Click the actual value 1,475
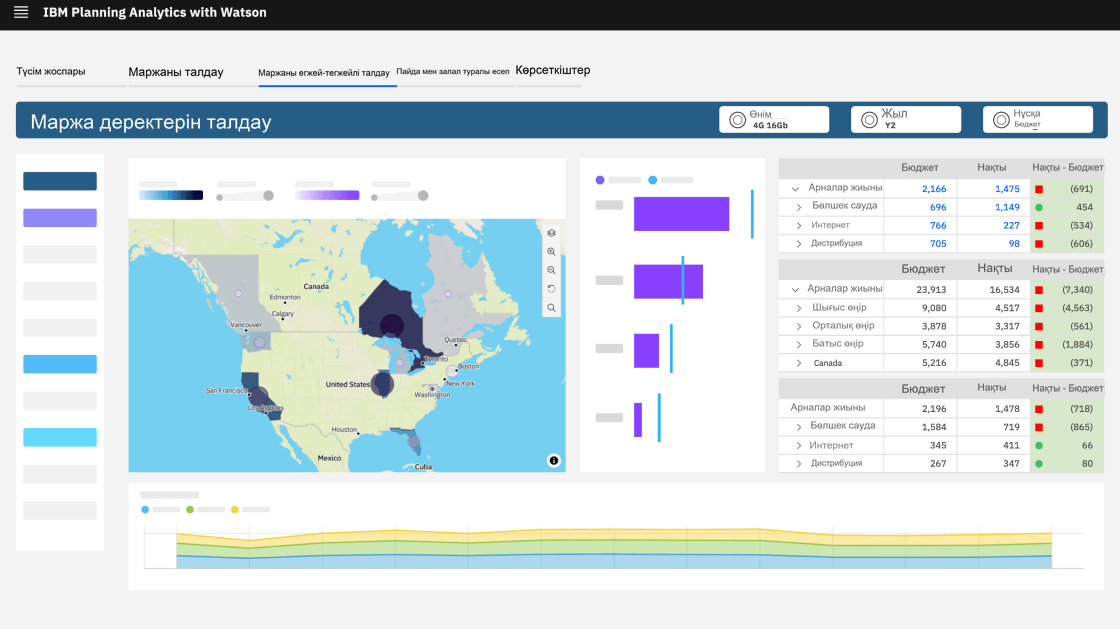The image size is (1120, 629). [1007, 189]
